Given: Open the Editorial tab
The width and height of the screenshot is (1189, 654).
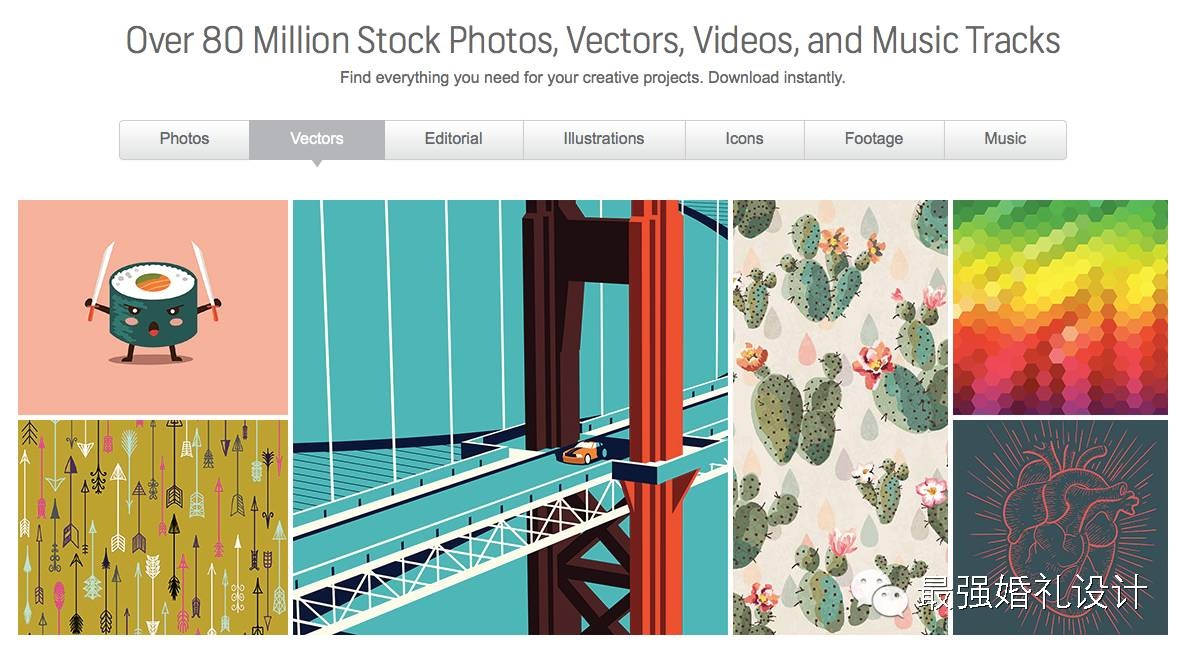Looking at the screenshot, I should point(453,139).
